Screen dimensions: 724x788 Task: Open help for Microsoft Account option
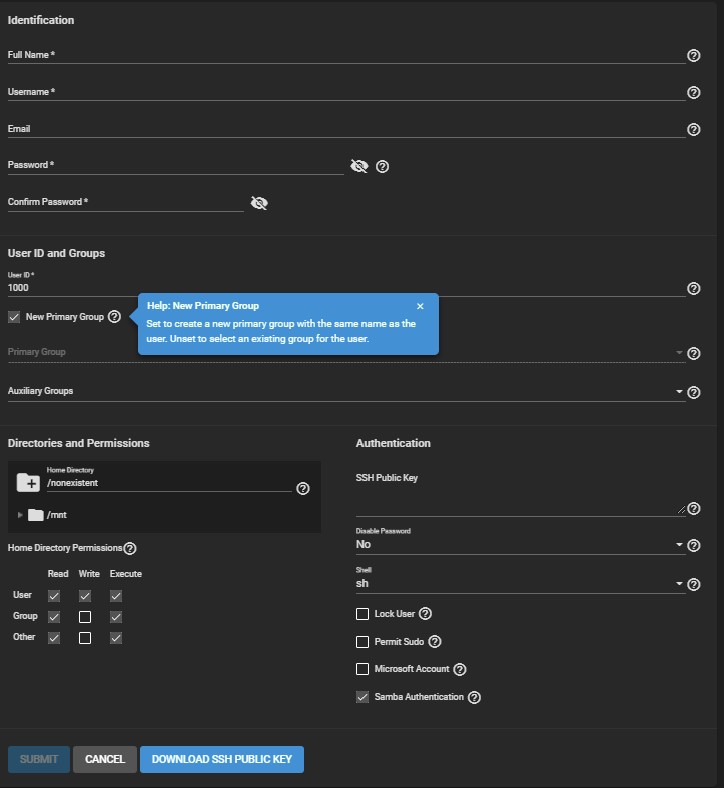pyautogui.click(x=460, y=669)
